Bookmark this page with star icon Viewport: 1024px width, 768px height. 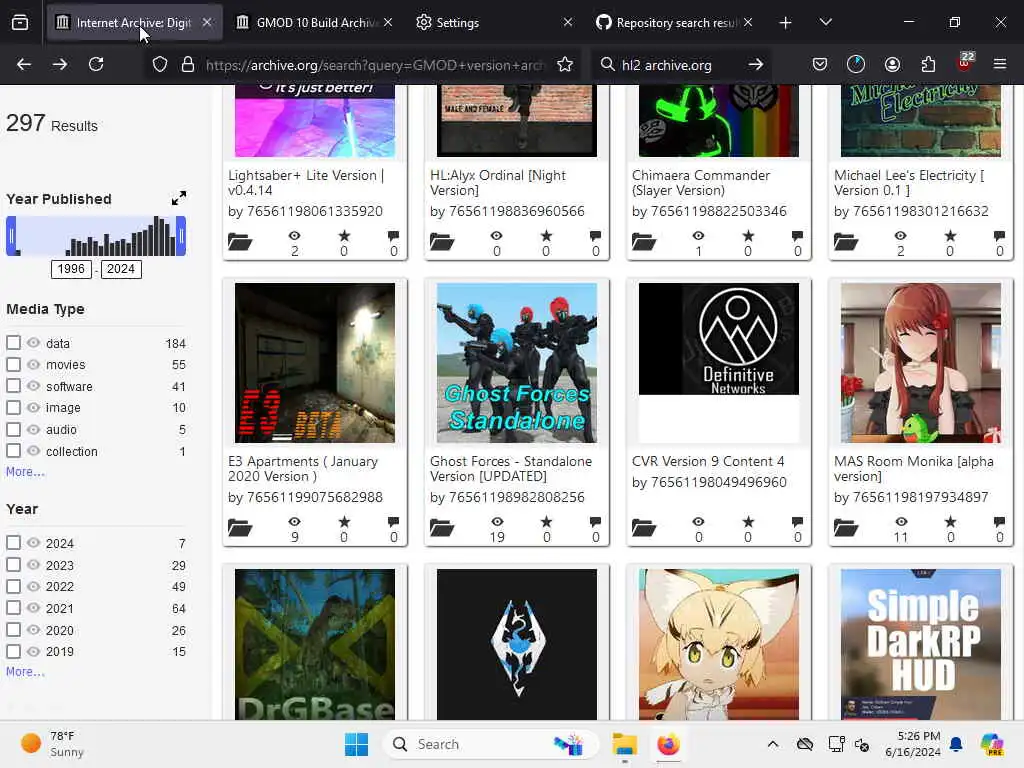(x=565, y=65)
